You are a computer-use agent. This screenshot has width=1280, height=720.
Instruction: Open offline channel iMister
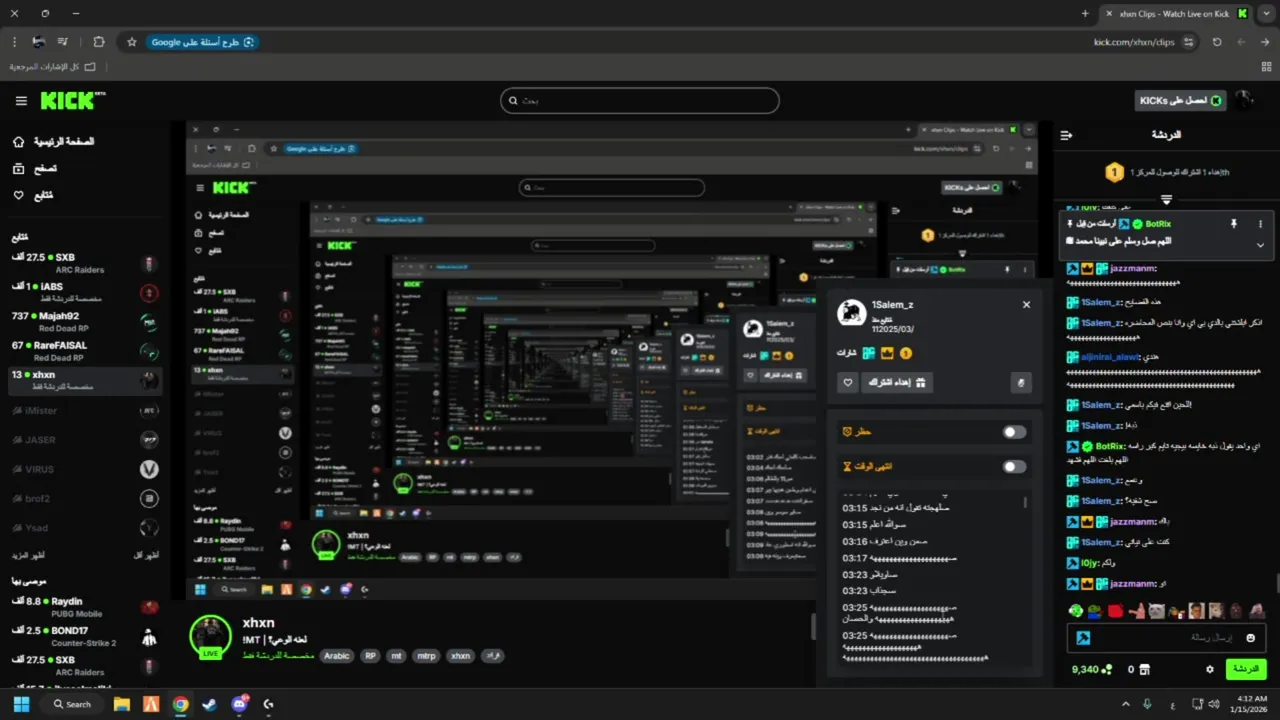coord(84,410)
